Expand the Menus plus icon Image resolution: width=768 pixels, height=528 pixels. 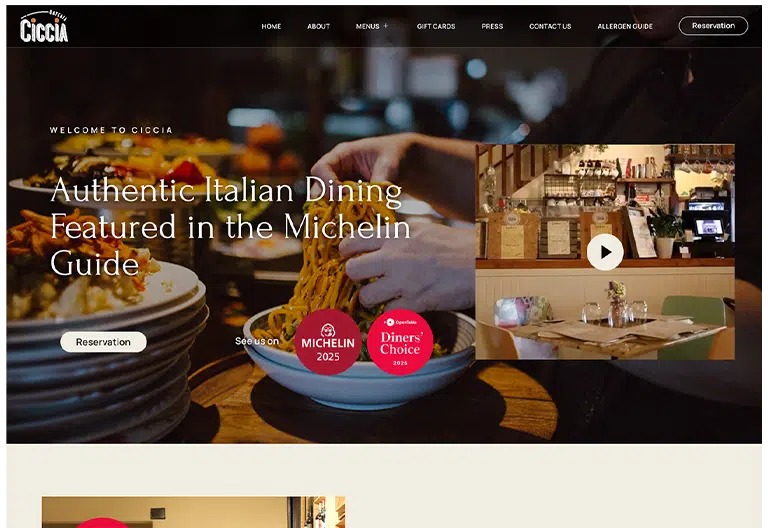(x=385, y=26)
